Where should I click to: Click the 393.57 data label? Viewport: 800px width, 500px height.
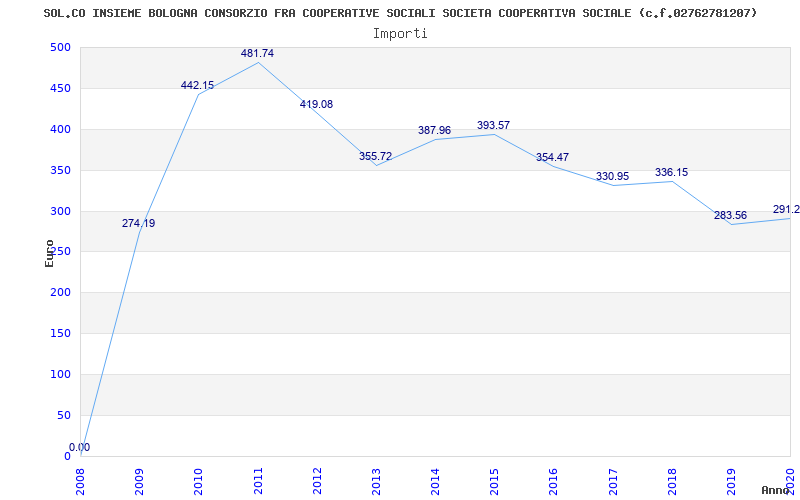tap(493, 126)
